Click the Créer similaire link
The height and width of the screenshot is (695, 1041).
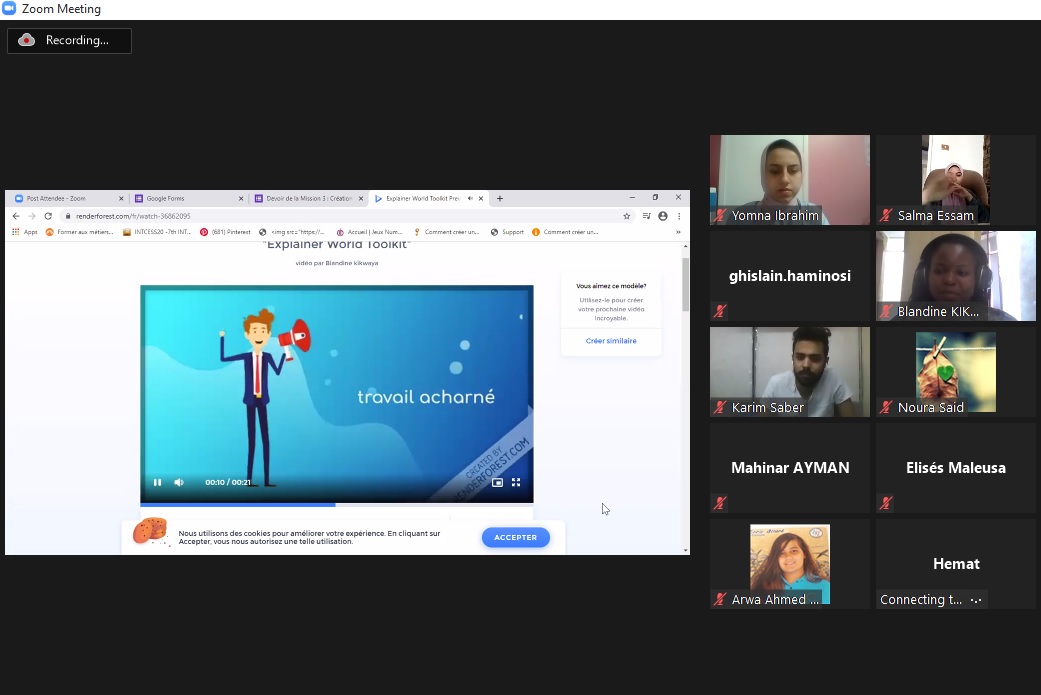pos(611,341)
